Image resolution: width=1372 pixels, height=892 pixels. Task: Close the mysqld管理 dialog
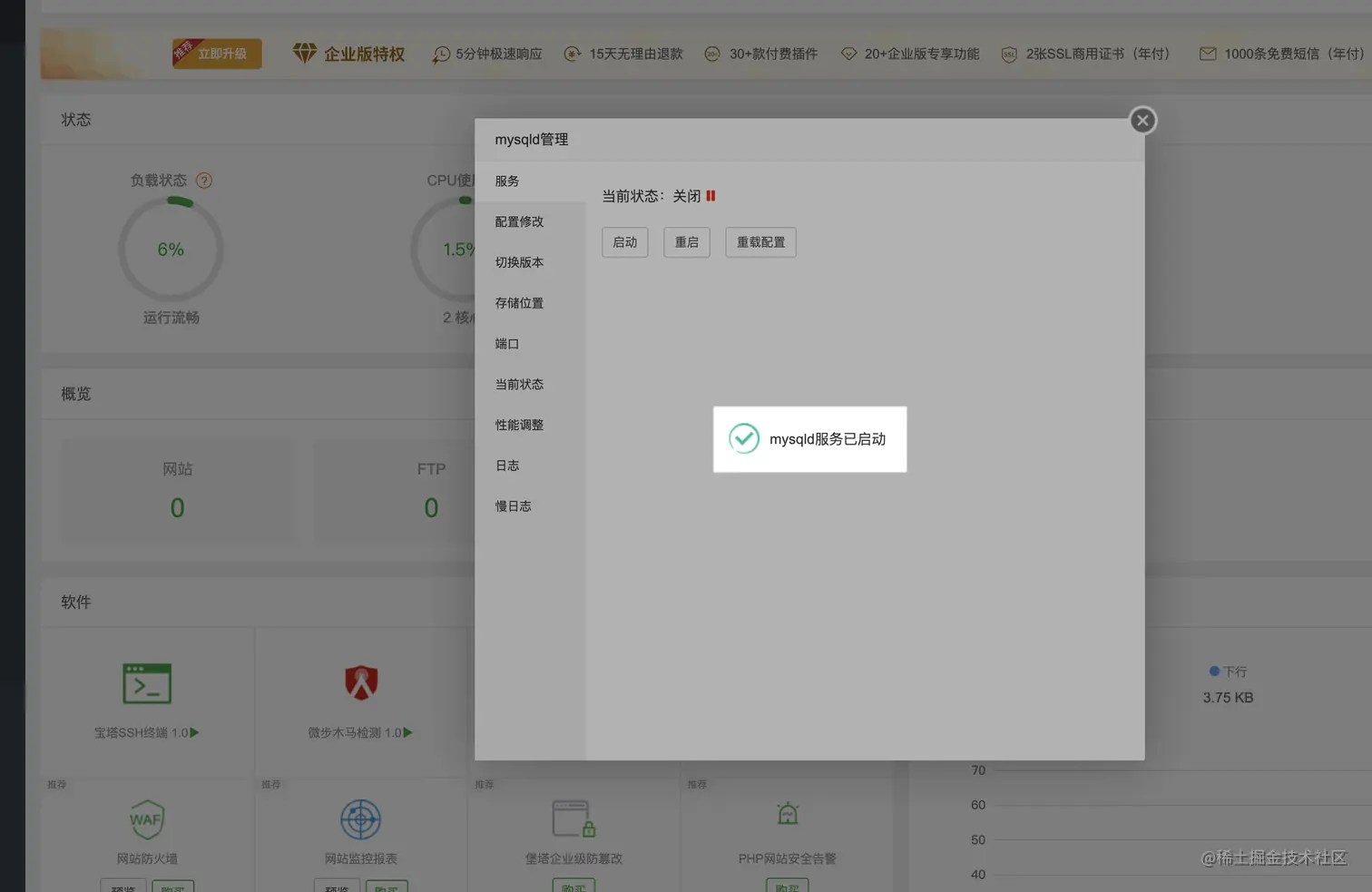pos(1142,120)
